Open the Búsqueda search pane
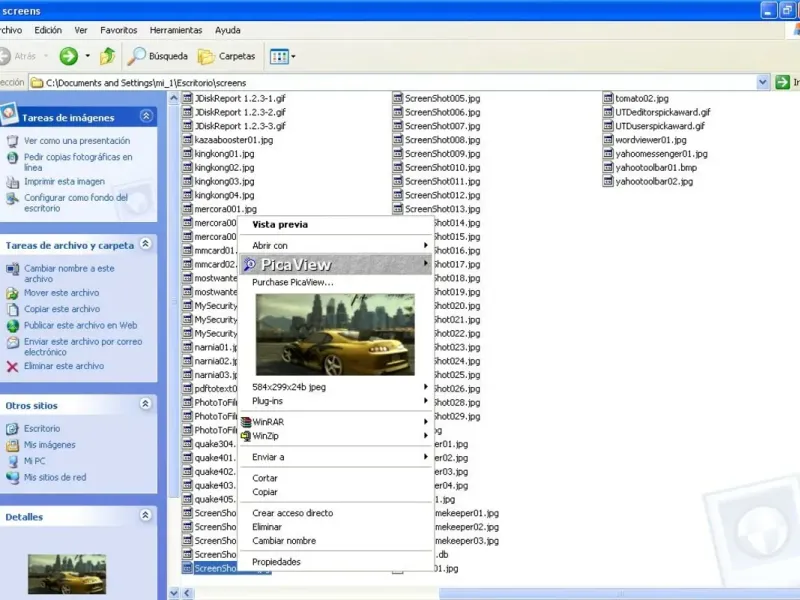The width and height of the screenshot is (800, 600). (x=158, y=56)
